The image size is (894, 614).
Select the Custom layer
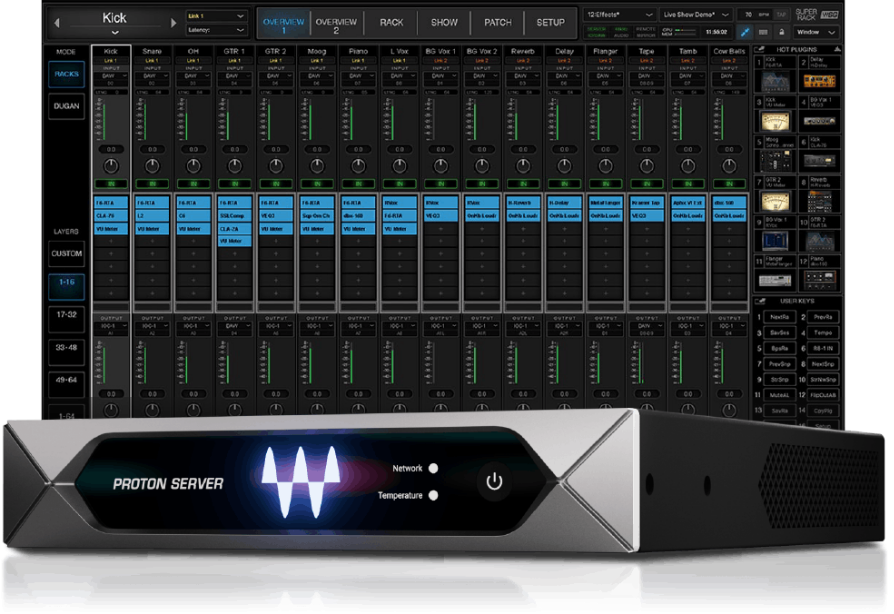click(x=67, y=254)
